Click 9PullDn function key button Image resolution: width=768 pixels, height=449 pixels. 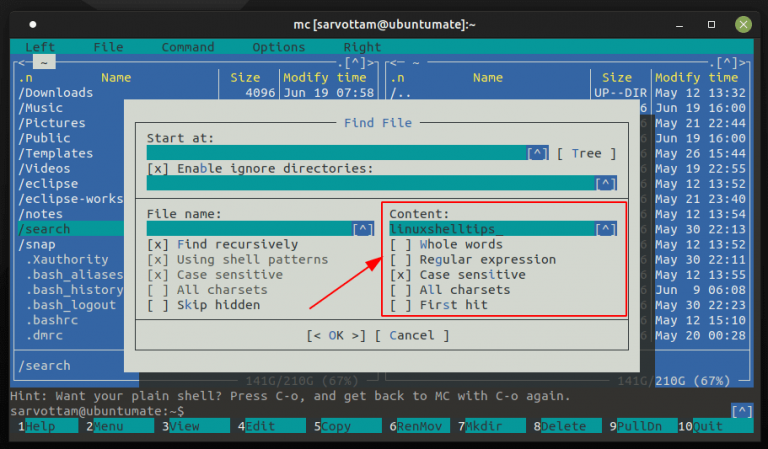(x=643, y=426)
